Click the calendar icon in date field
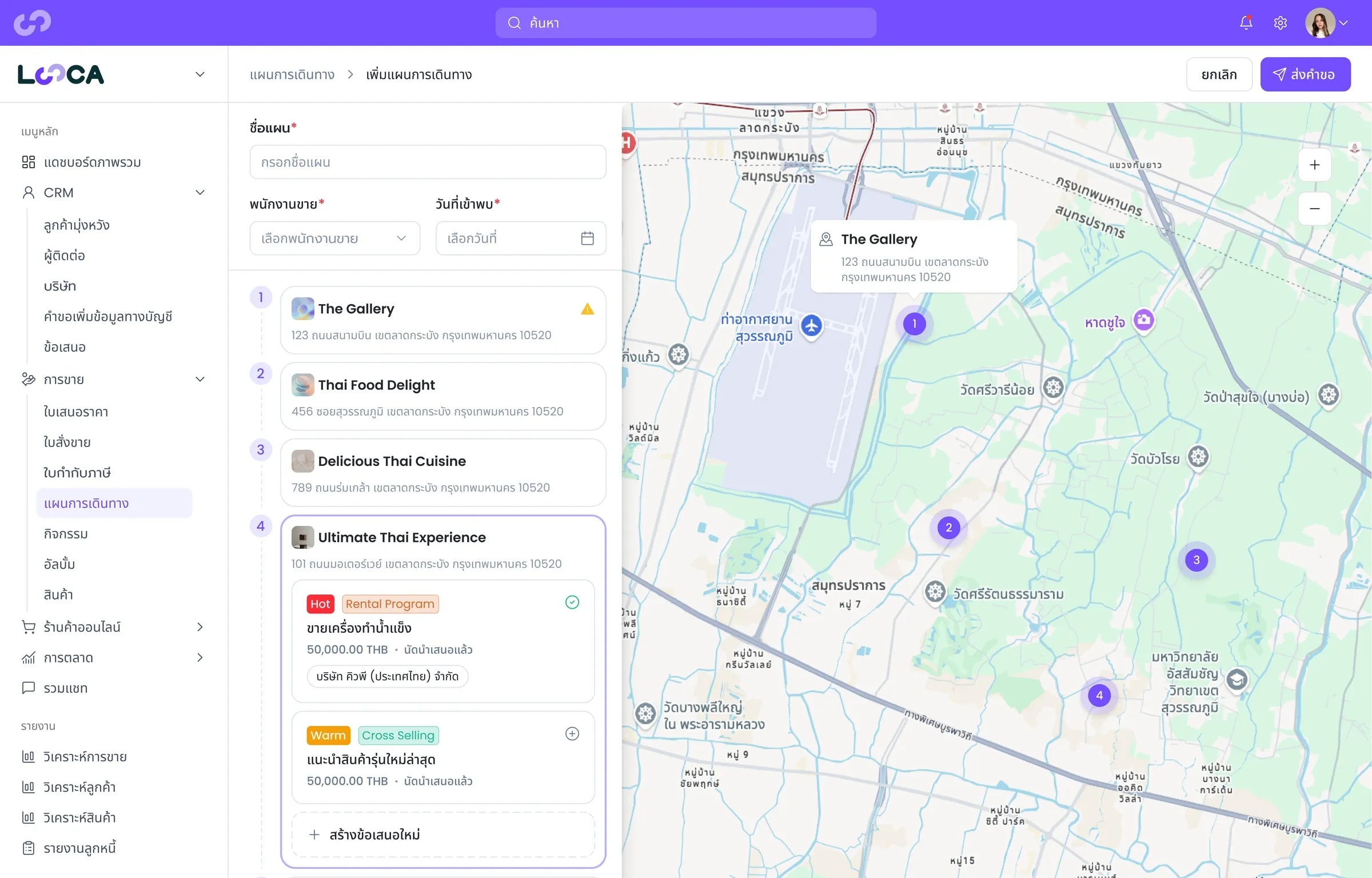 [x=587, y=238]
